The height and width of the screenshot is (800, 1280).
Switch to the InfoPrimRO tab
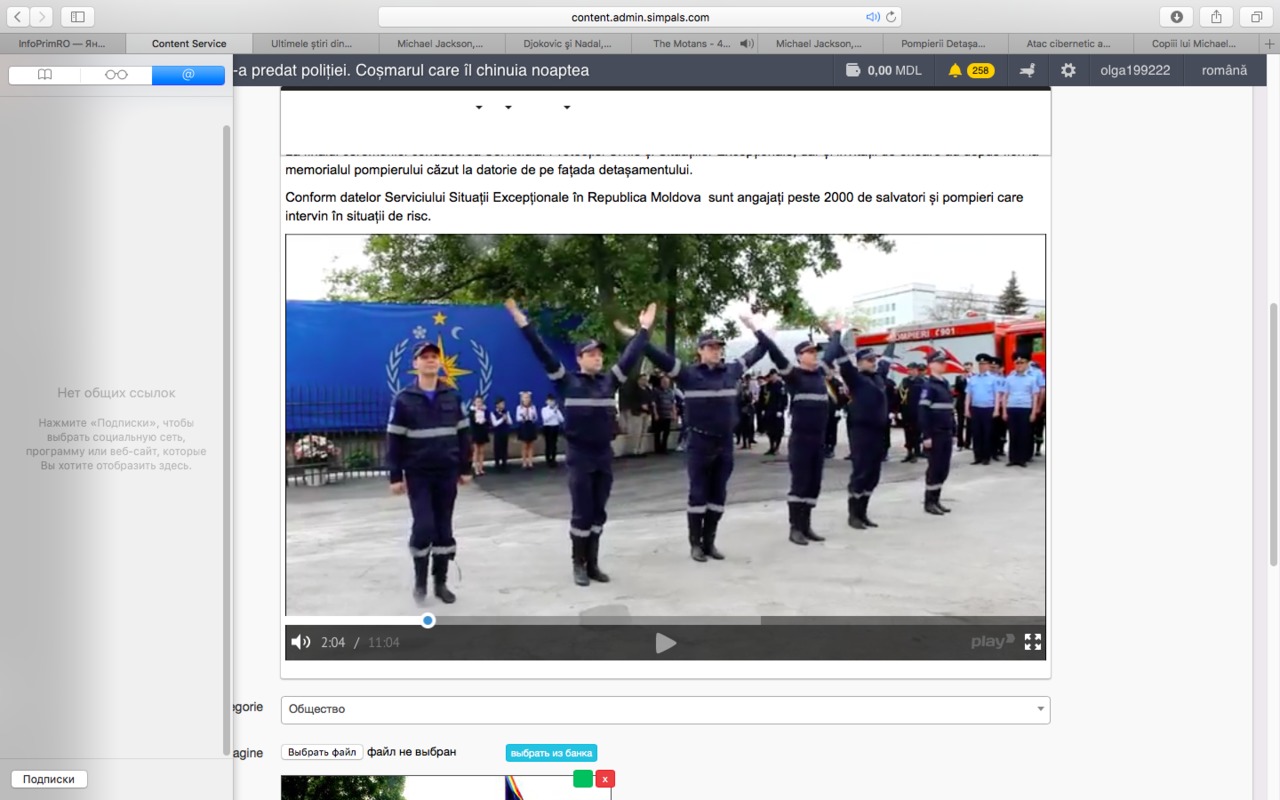click(x=62, y=44)
